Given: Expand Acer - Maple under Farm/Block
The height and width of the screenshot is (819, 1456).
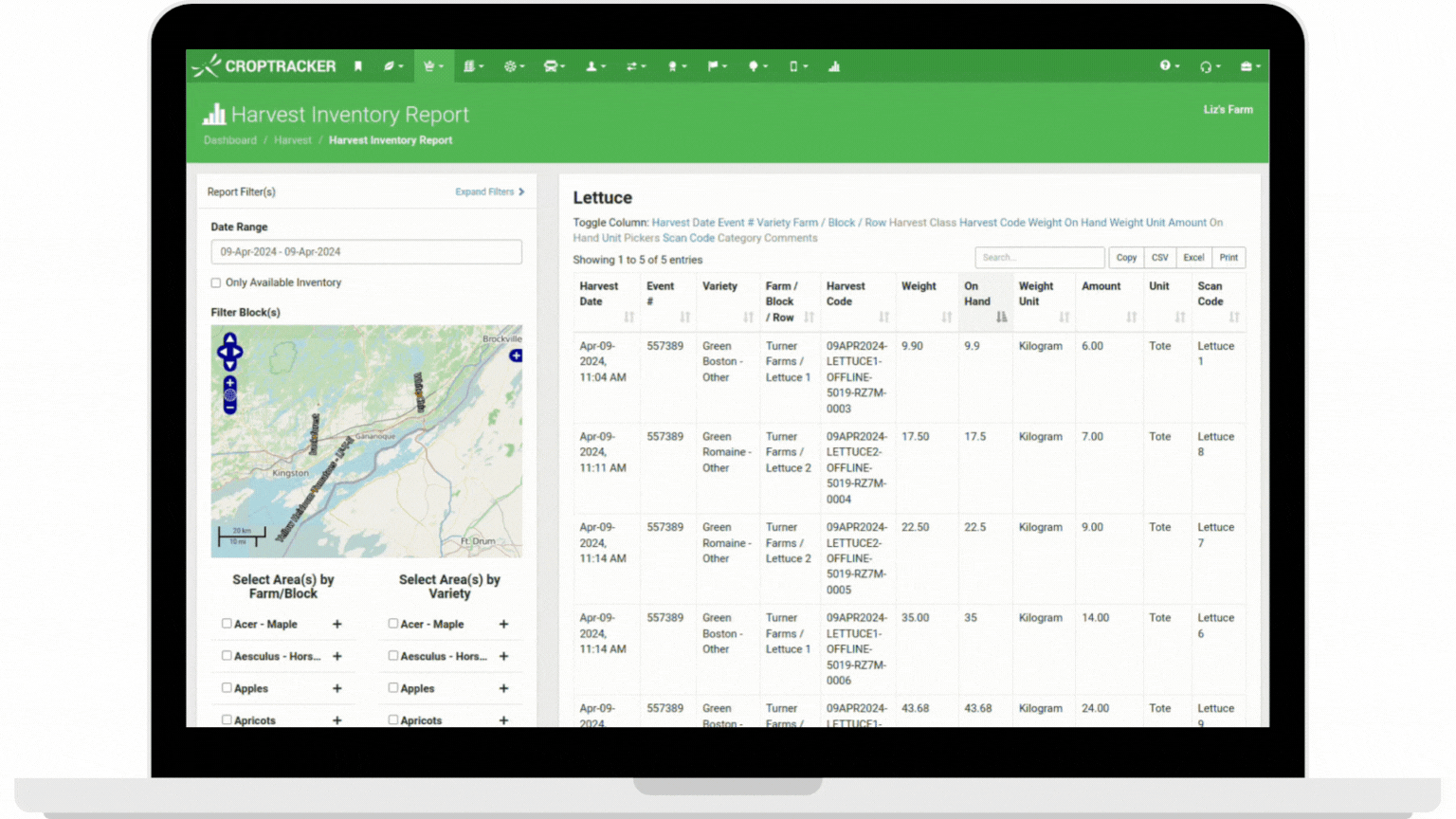Looking at the screenshot, I should (x=337, y=625).
